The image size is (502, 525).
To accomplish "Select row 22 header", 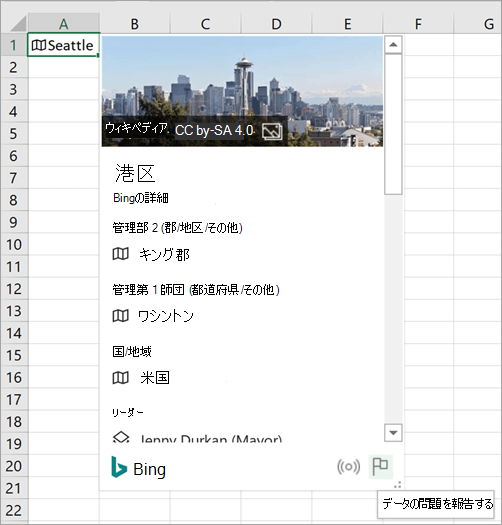I will pyautogui.click(x=14, y=510).
